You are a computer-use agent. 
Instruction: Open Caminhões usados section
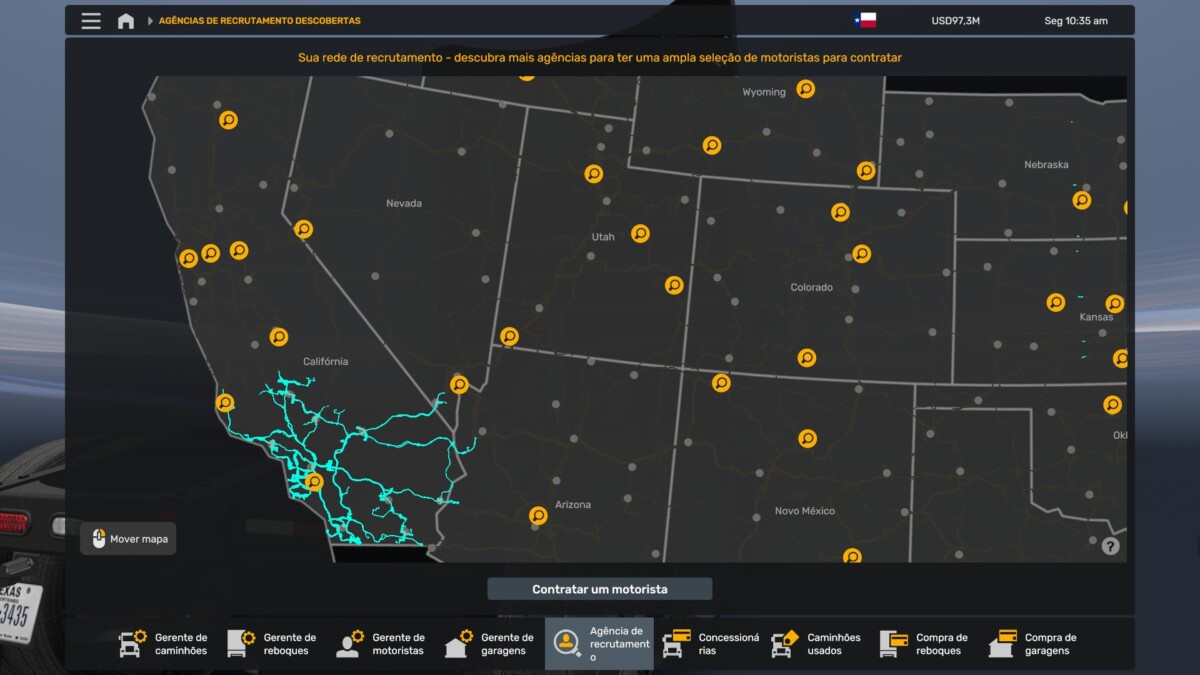click(816, 644)
